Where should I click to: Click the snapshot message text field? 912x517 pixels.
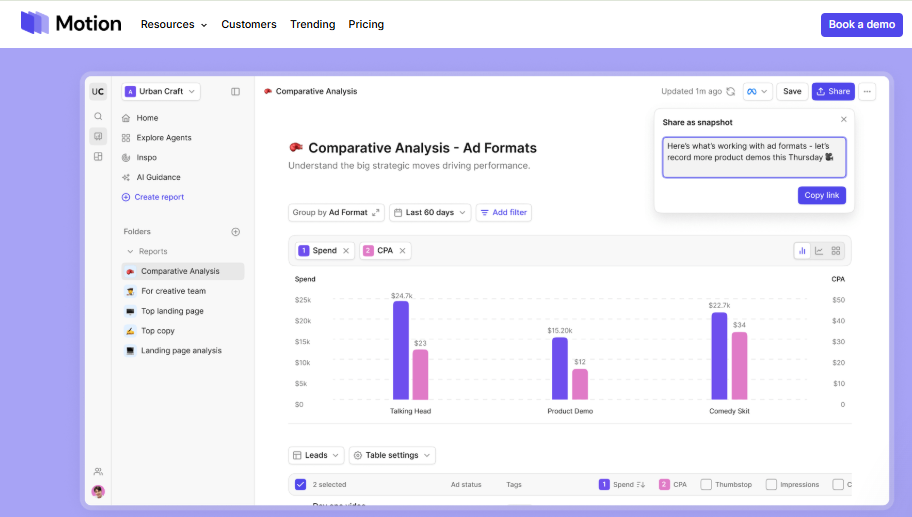coord(754,157)
